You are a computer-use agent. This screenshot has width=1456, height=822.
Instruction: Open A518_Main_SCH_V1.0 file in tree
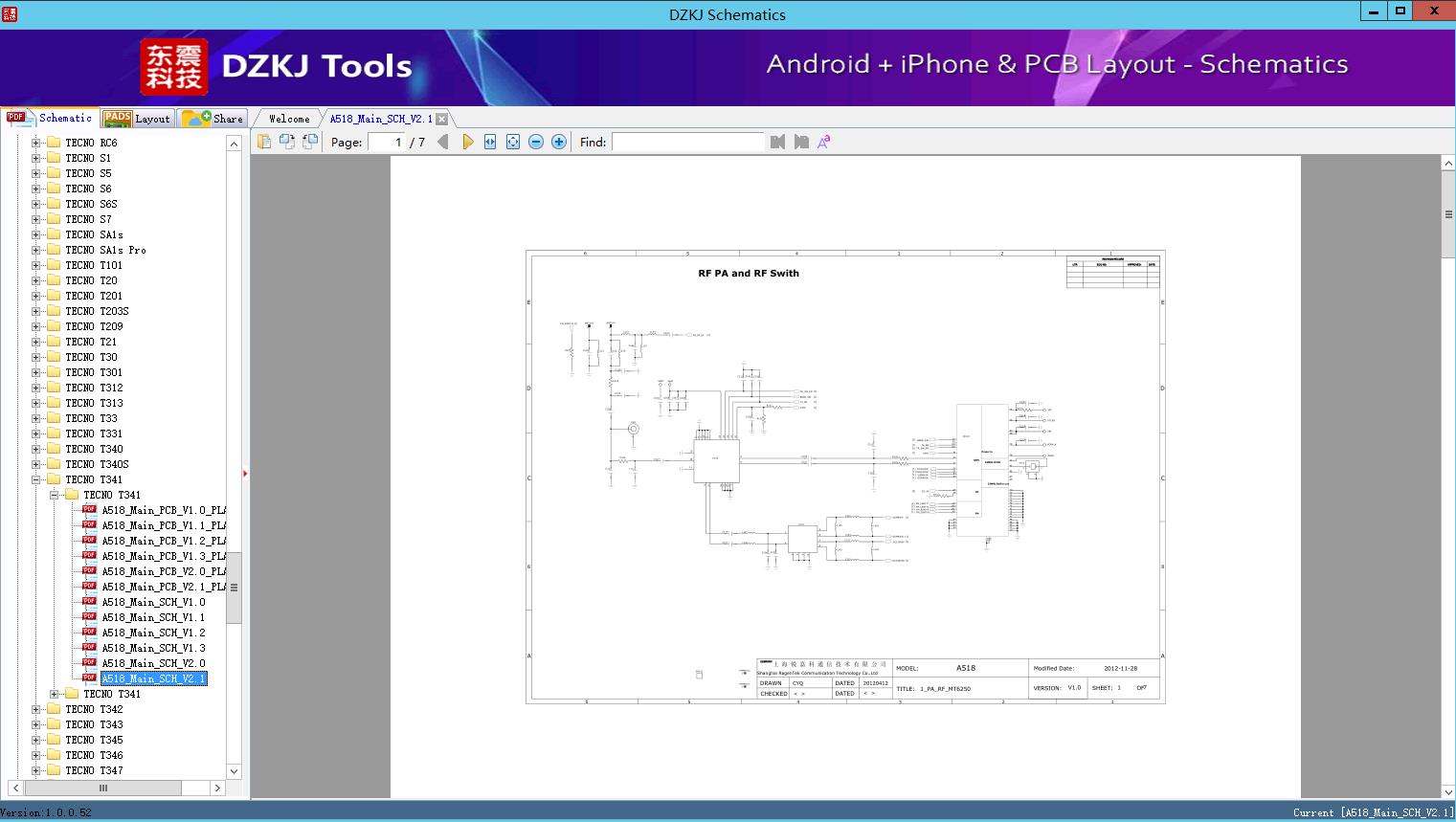click(x=153, y=602)
